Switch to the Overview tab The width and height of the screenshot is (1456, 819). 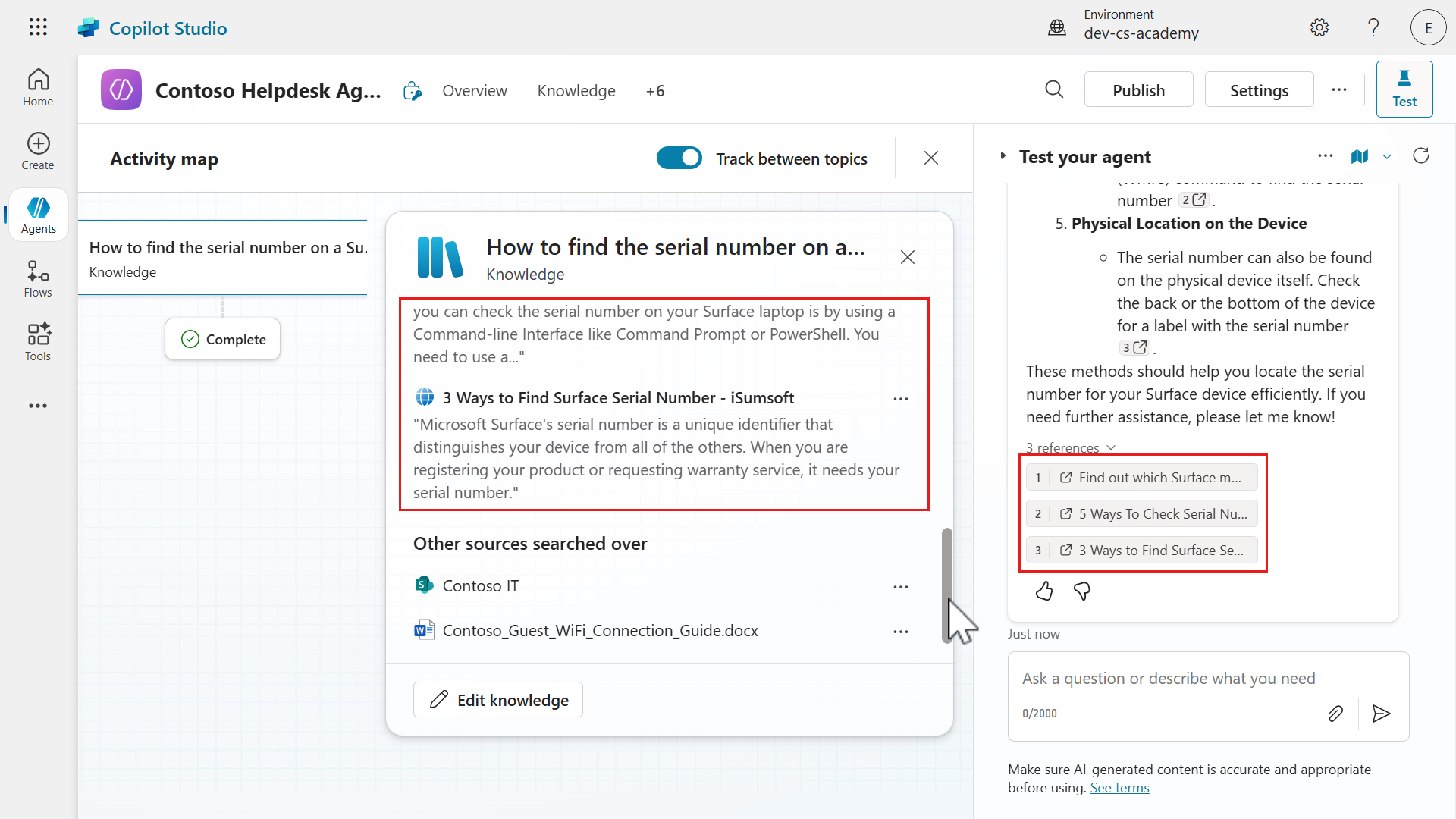tap(475, 90)
